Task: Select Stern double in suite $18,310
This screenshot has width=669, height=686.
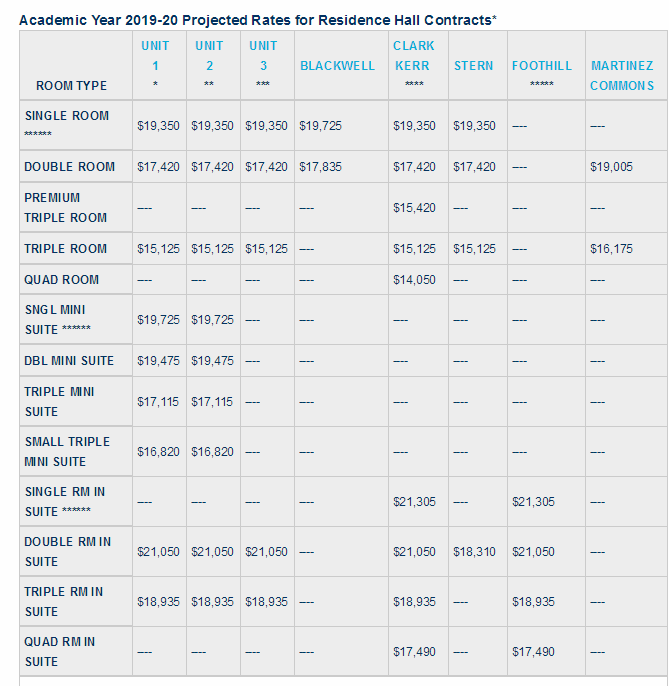Action: [474, 552]
